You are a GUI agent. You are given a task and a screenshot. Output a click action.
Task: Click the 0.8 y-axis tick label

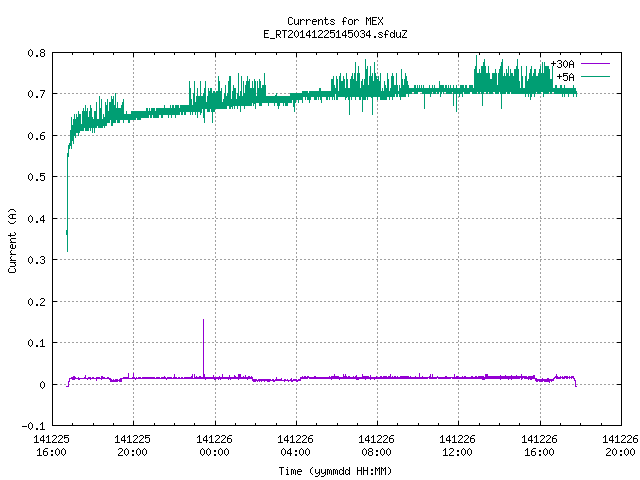[36, 53]
